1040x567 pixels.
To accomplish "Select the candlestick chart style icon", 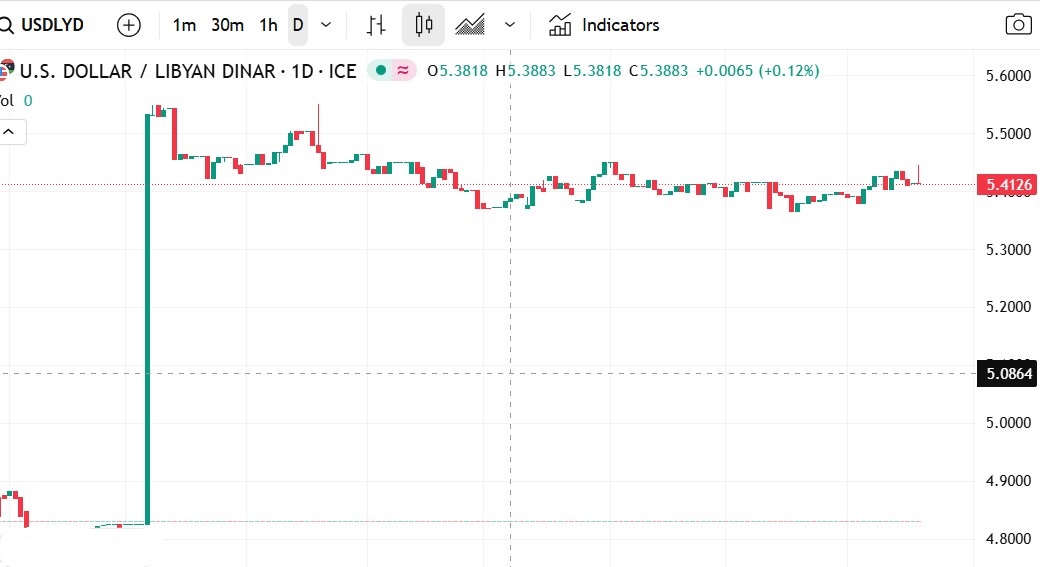I will click(x=423, y=25).
